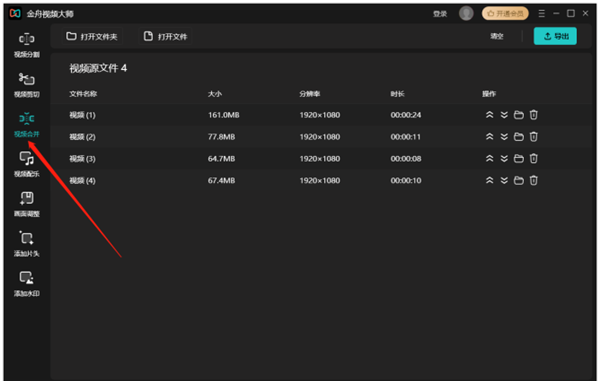Move 视频 (1) down in list
600x381 pixels.
pos(504,115)
